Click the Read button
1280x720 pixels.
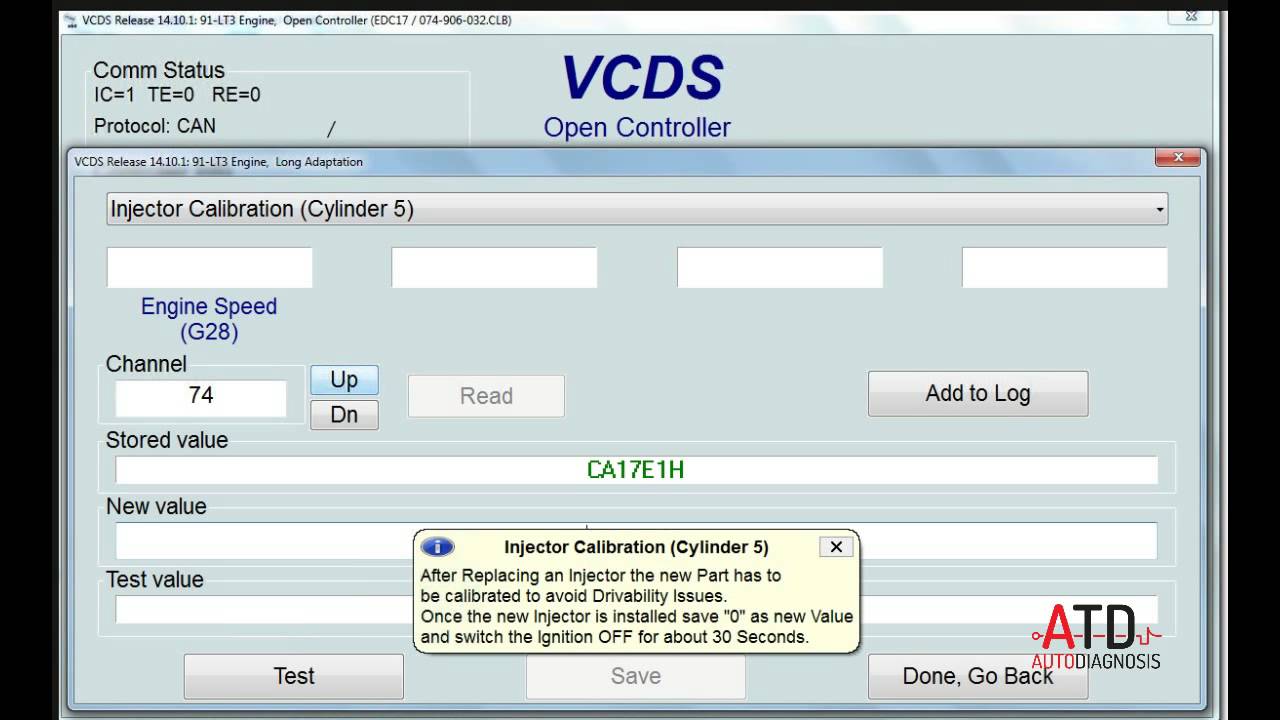(x=486, y=396)
